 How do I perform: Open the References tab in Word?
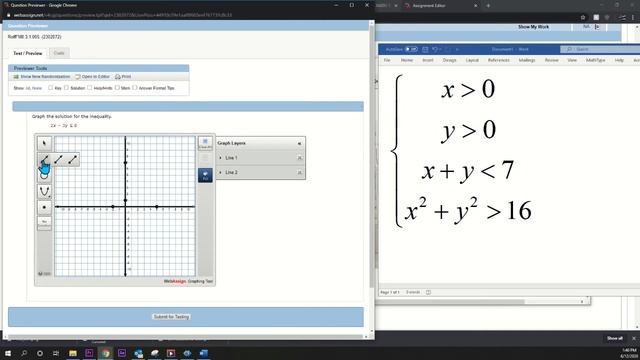point(499,60)
